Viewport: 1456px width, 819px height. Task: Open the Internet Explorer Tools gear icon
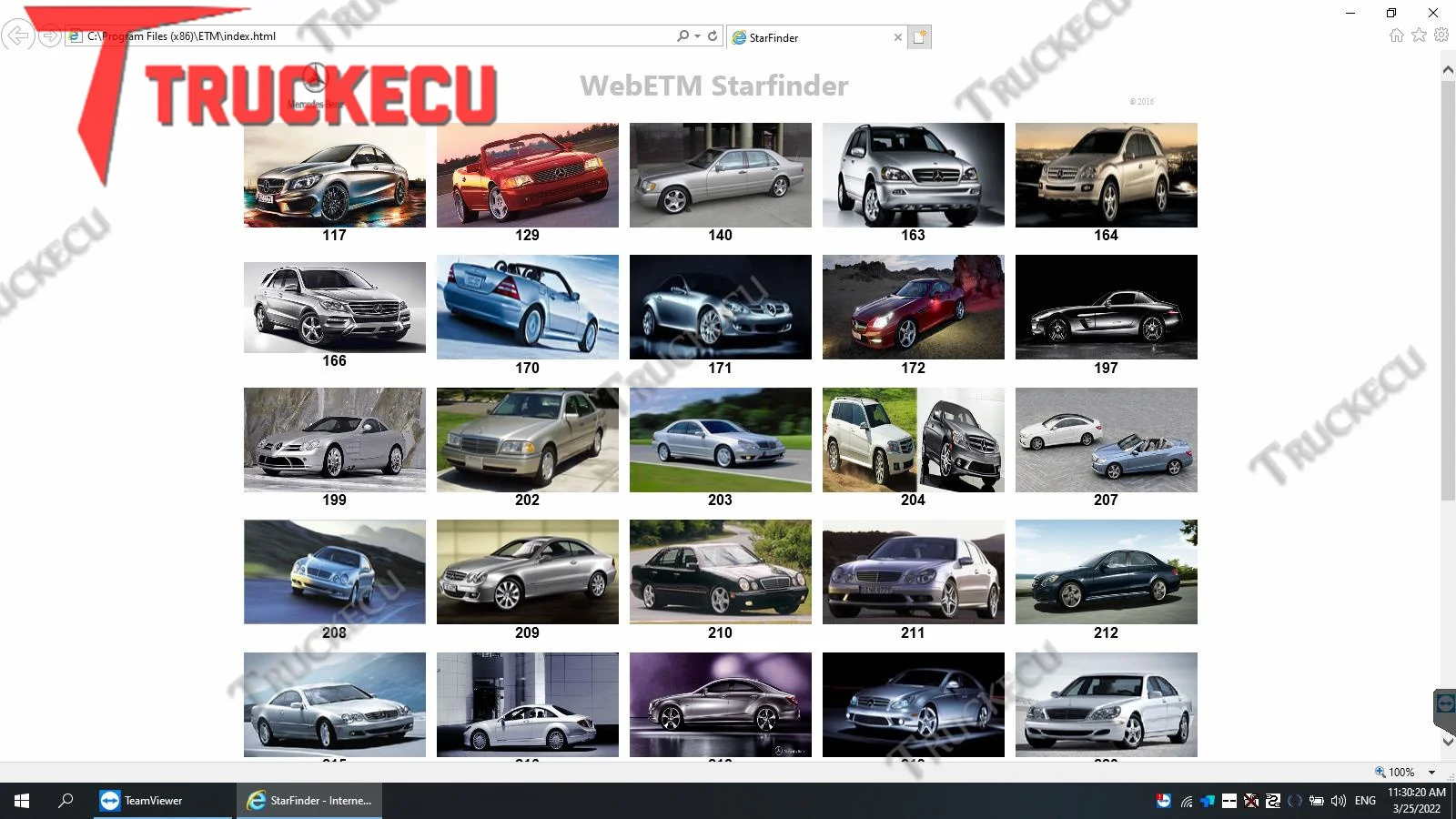(1441, 35)
